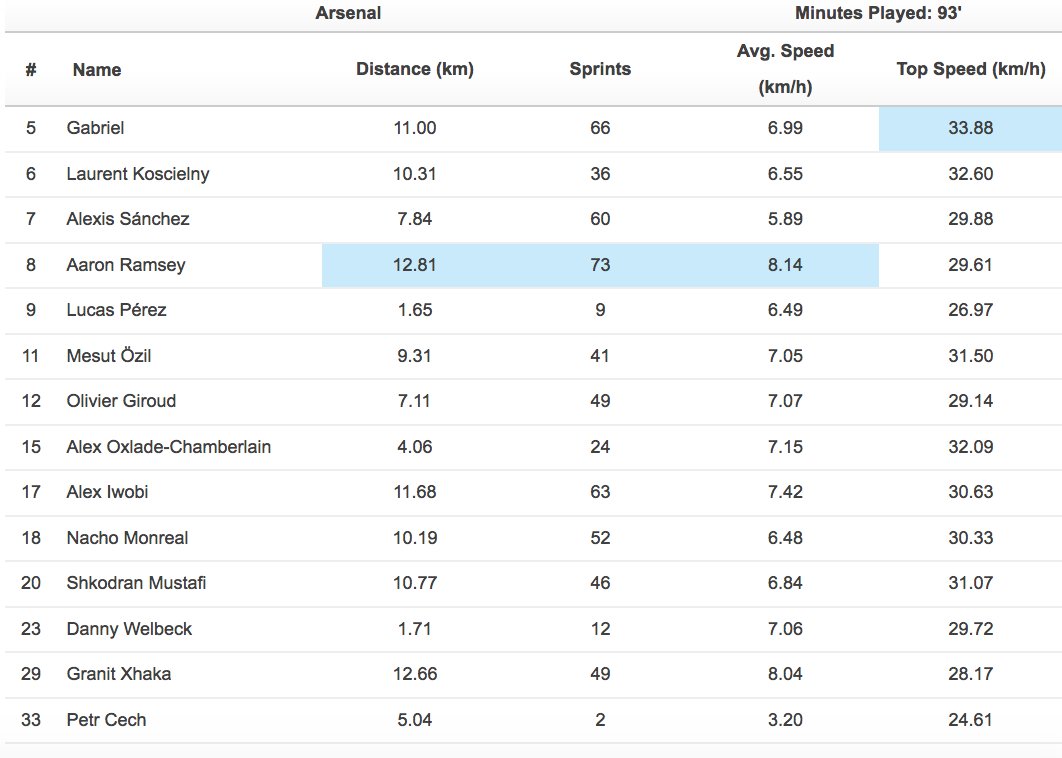
Task: Click Aaron Ramsey's top speed 29.61
Action: click(x=971, y=265)
